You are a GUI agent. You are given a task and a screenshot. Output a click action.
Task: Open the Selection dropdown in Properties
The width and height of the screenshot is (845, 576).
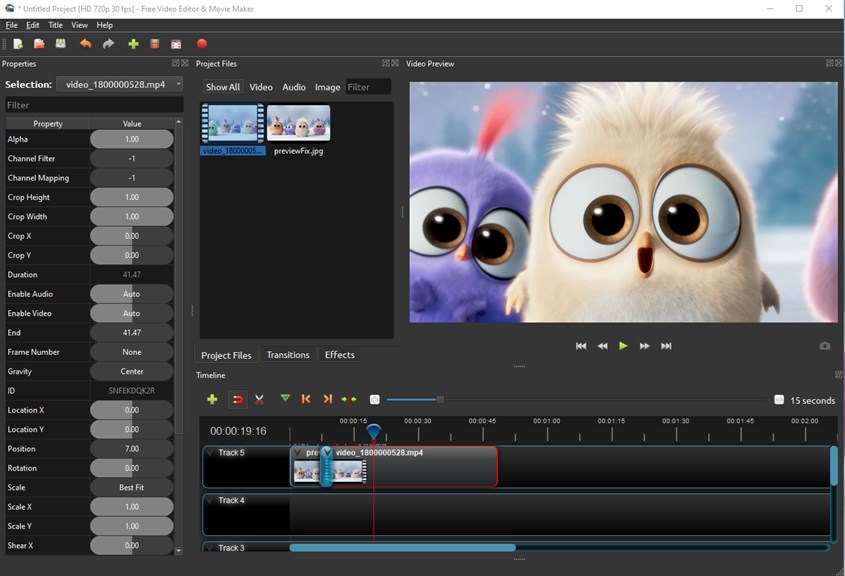[119, 85]
